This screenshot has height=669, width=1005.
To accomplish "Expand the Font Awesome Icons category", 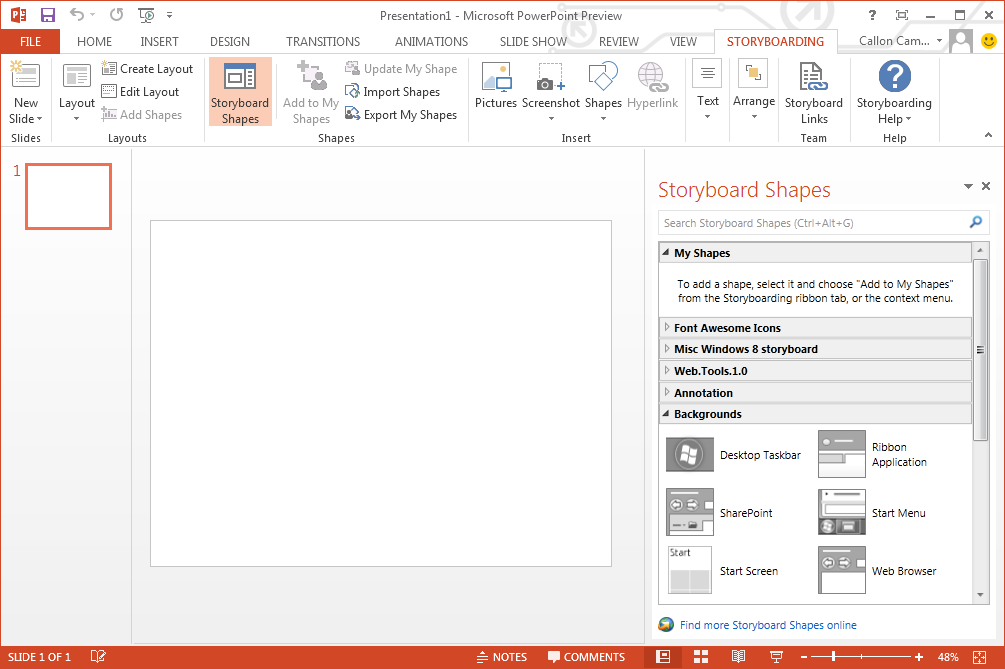I will point(727,328).
